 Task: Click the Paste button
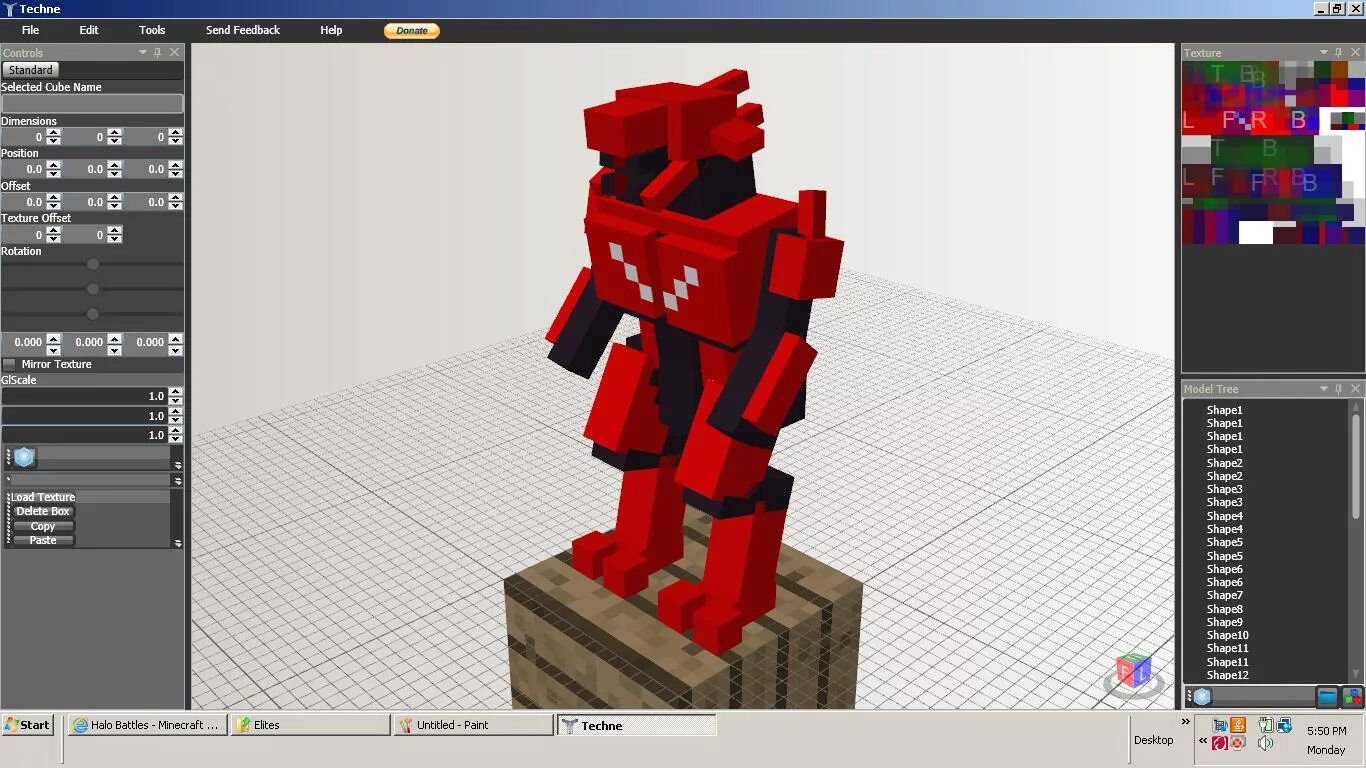43,540
